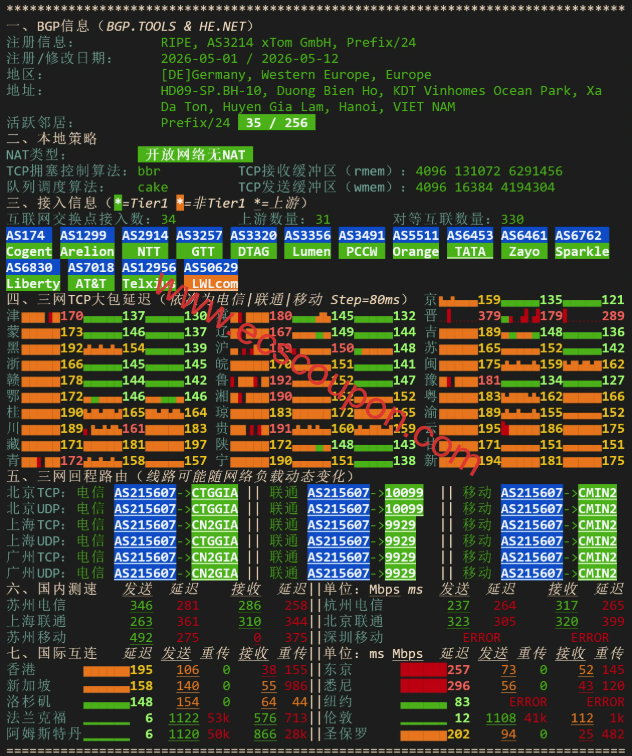
Task: Select the AS7018 AT&T badge
Action: pos(91,275)
